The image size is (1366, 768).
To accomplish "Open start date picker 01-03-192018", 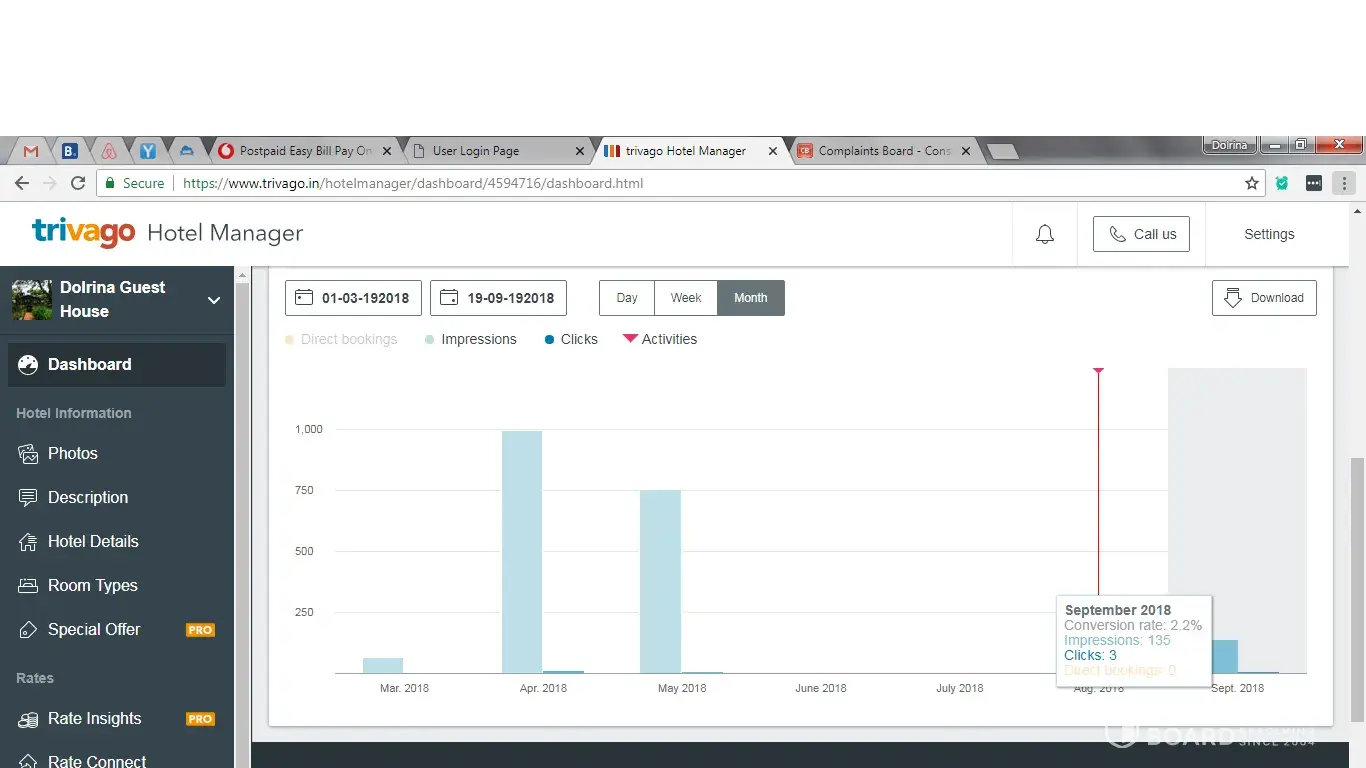I will (353, 298).
